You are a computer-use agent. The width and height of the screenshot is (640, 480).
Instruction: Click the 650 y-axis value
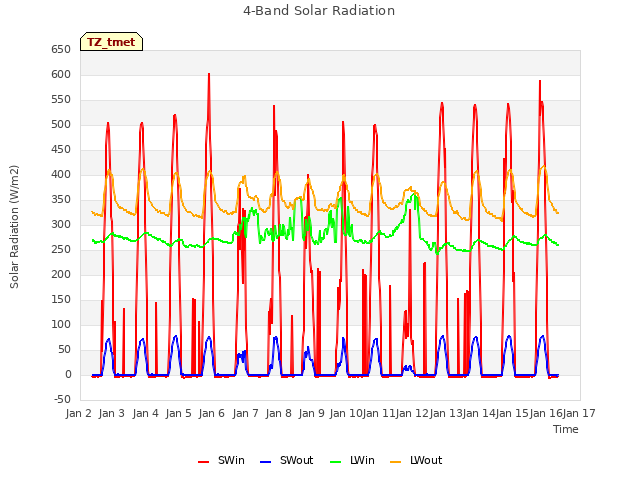(x=61, y=50)
